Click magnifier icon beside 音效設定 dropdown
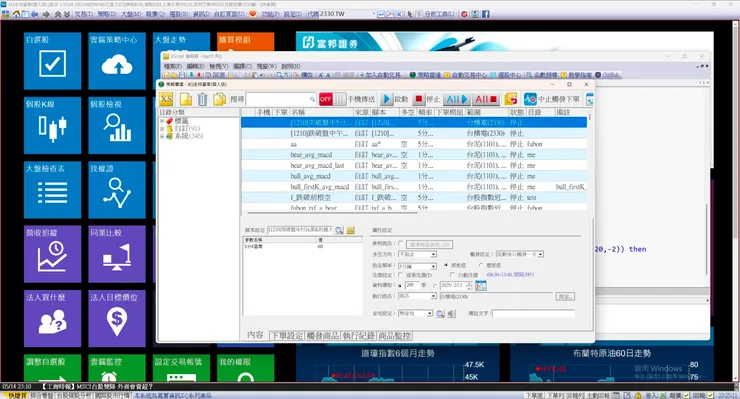The width and height of the screenshot is (740, 399). [x=440, y=314]
